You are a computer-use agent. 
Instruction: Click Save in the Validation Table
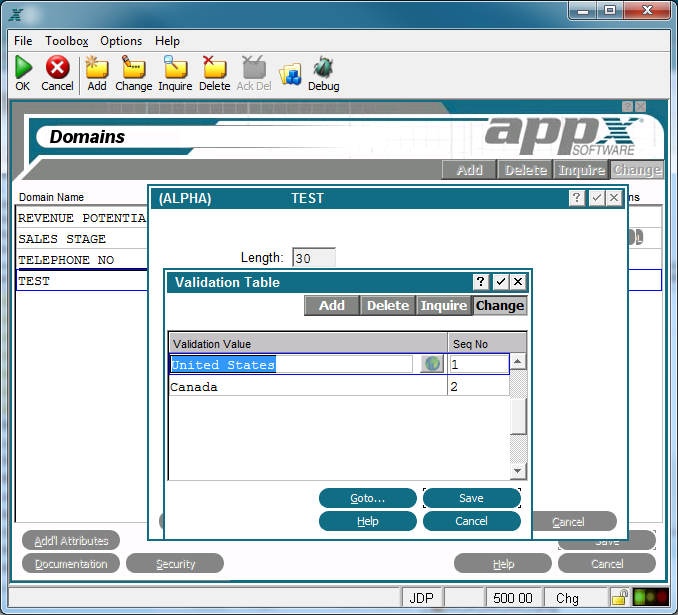tap(472, 498)
